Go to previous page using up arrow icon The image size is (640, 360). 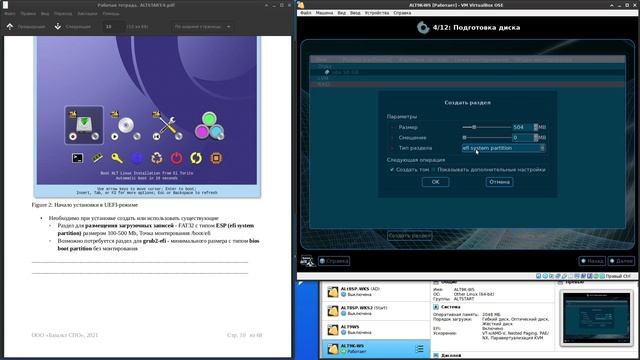click(10, 27)
